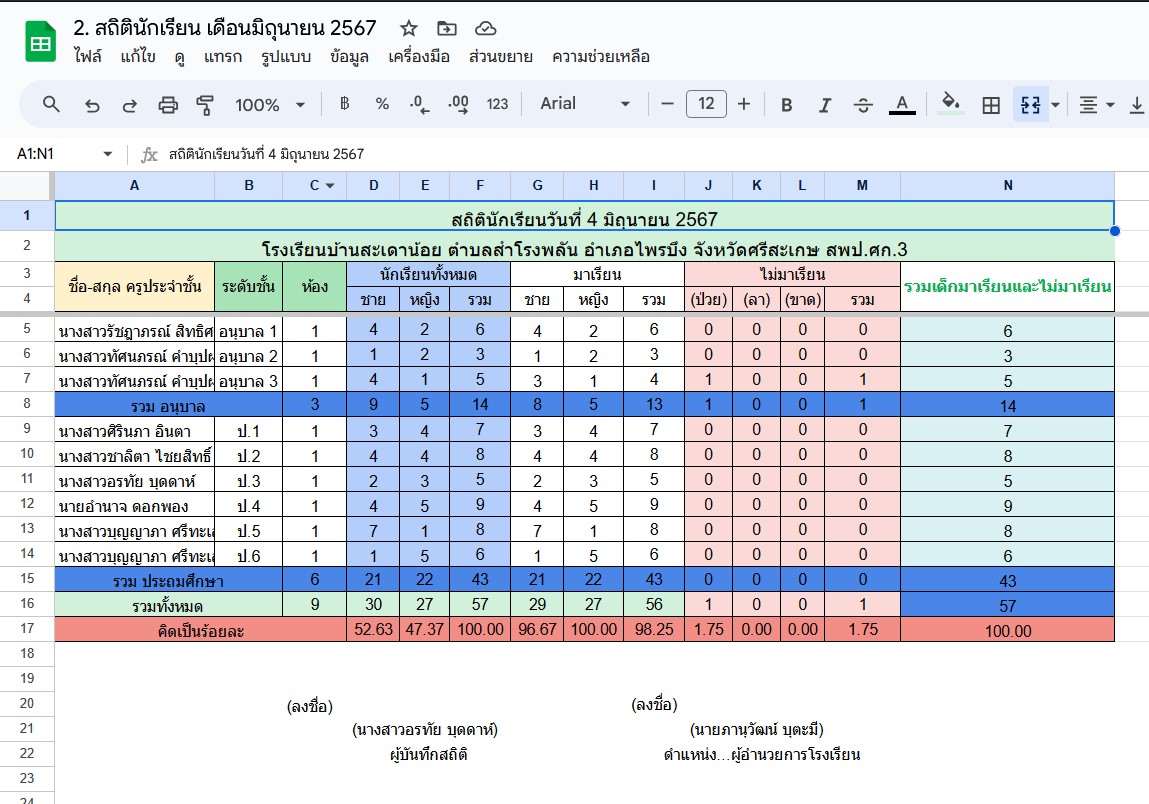This screenshot has width=1149, height=804.
Task: Select row 8 header
Action: (x=27, y=404)
